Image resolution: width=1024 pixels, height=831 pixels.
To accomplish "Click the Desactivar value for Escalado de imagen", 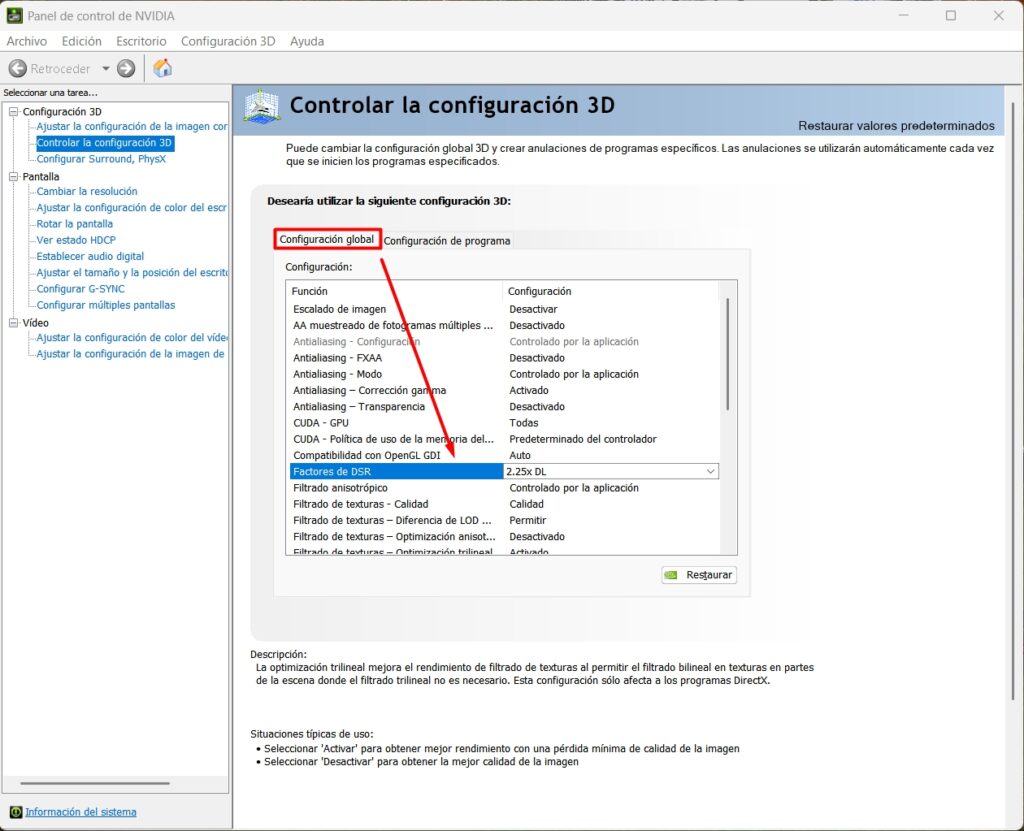I will tap(534, 309).
